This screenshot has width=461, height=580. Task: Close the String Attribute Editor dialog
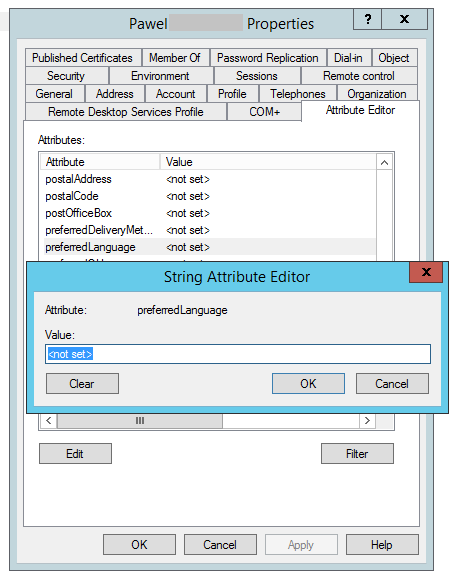(426, 272)
